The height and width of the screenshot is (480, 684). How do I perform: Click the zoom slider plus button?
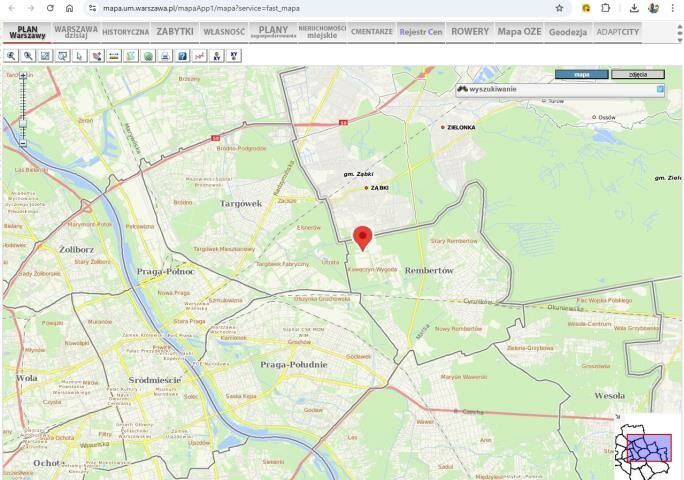point(22,76)
